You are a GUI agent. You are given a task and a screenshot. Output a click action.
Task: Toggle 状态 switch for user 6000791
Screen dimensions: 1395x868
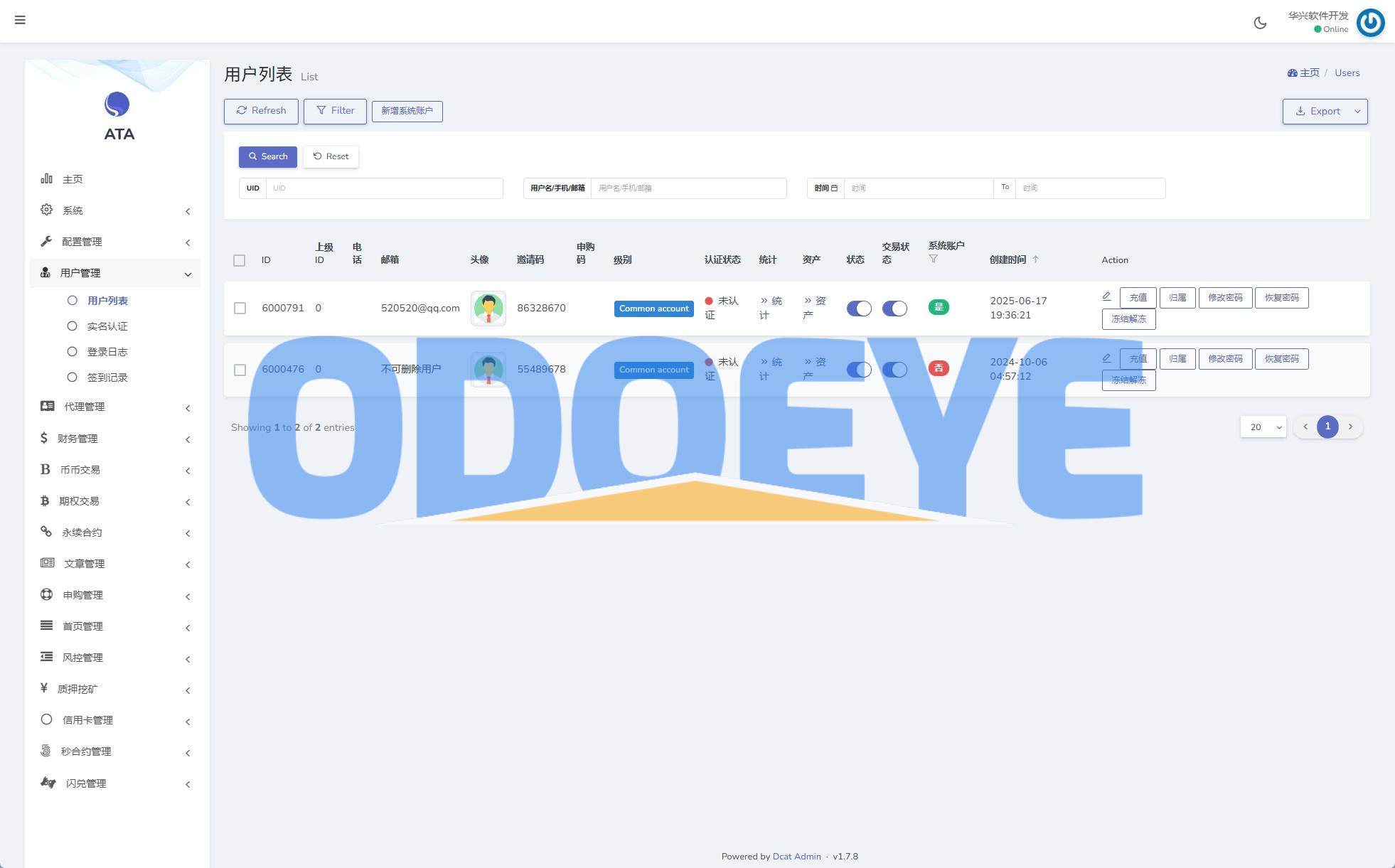click(x=858, y=309)
